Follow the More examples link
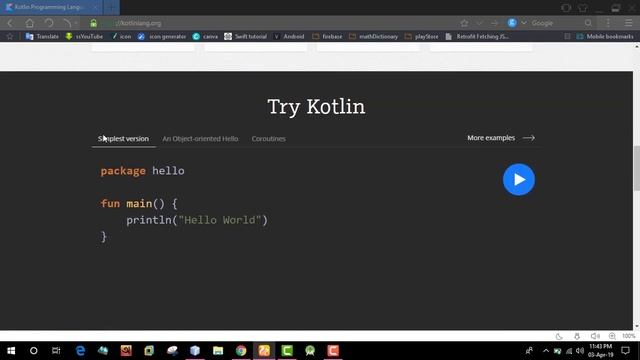640x360 pixels. (x=501, y=138)
